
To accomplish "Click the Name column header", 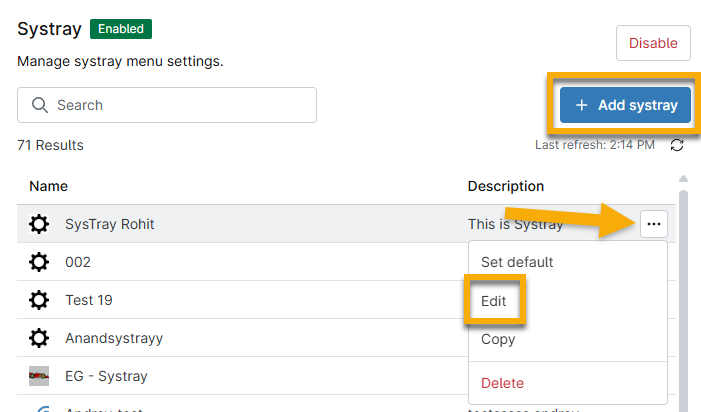I will tap(48, 186).
